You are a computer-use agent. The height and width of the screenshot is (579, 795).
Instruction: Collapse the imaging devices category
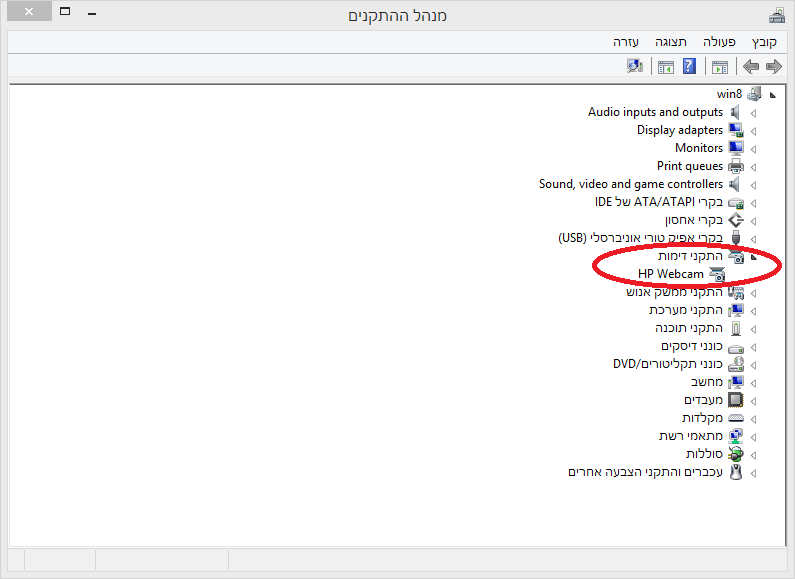[753, 257]
